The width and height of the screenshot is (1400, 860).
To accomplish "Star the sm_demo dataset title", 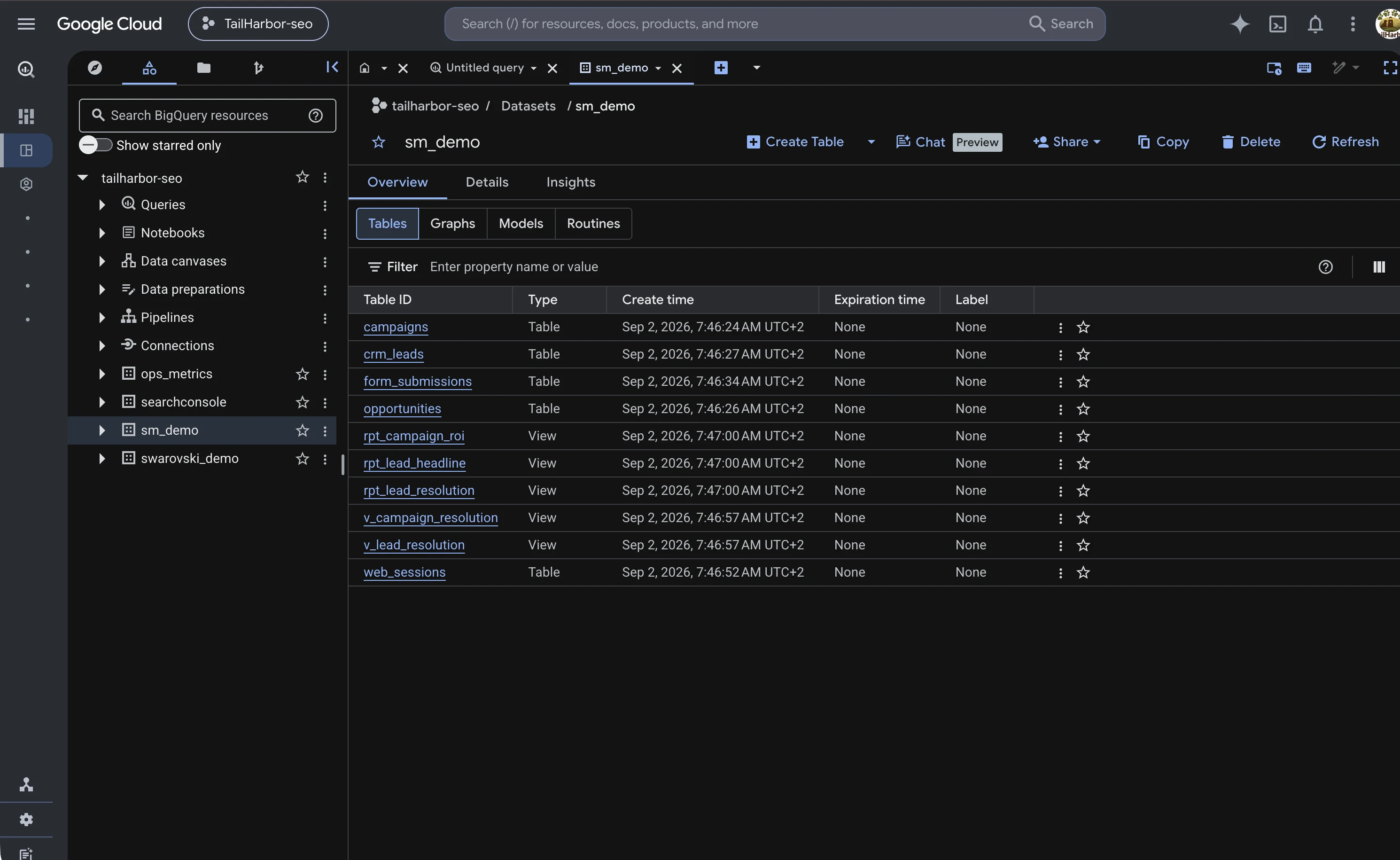I will coord(379,142).
